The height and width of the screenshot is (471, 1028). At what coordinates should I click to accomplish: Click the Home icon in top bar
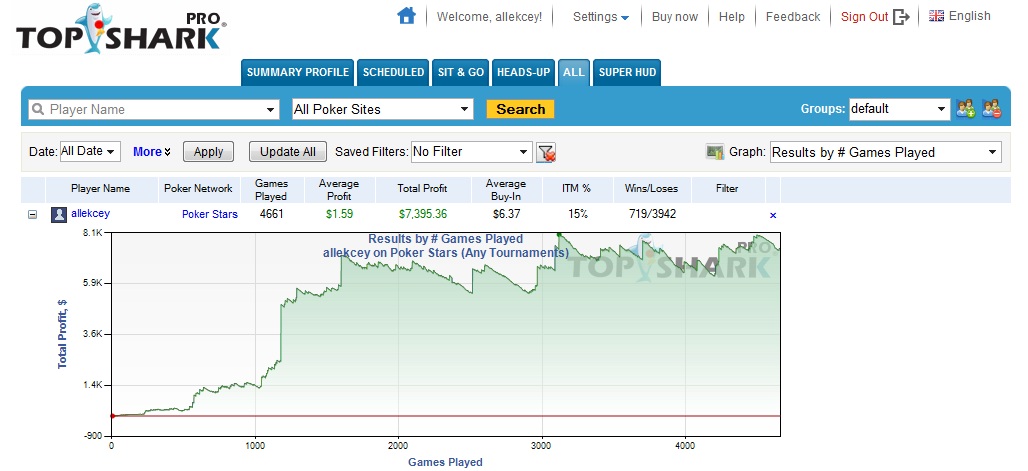point(405,16)
